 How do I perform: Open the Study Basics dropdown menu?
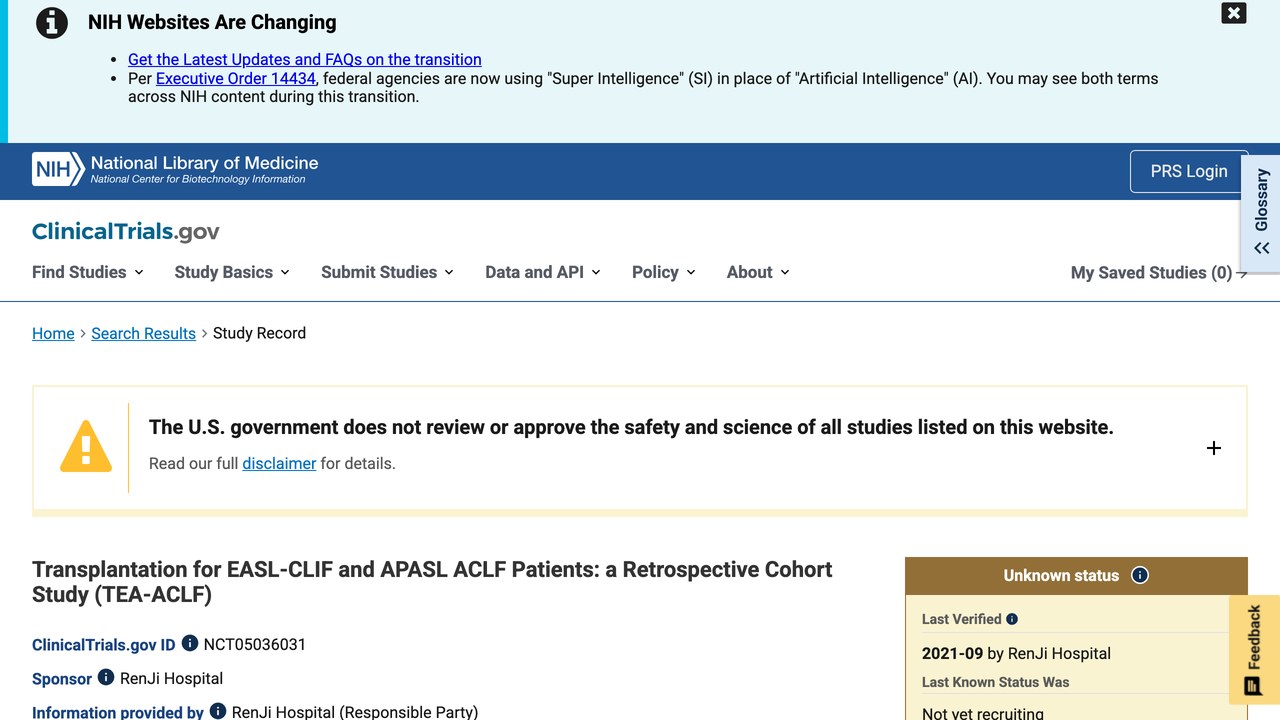tap(232, 272)
